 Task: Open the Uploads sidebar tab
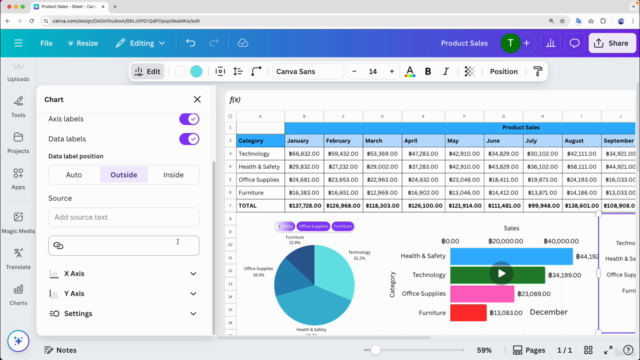click(x=18, y=72)
